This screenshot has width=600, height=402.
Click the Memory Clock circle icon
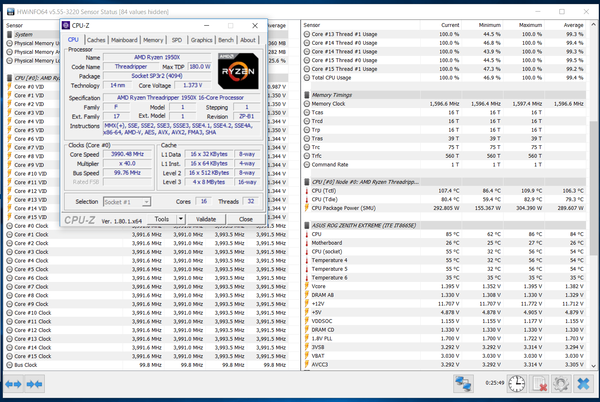(x=307, y=104)
